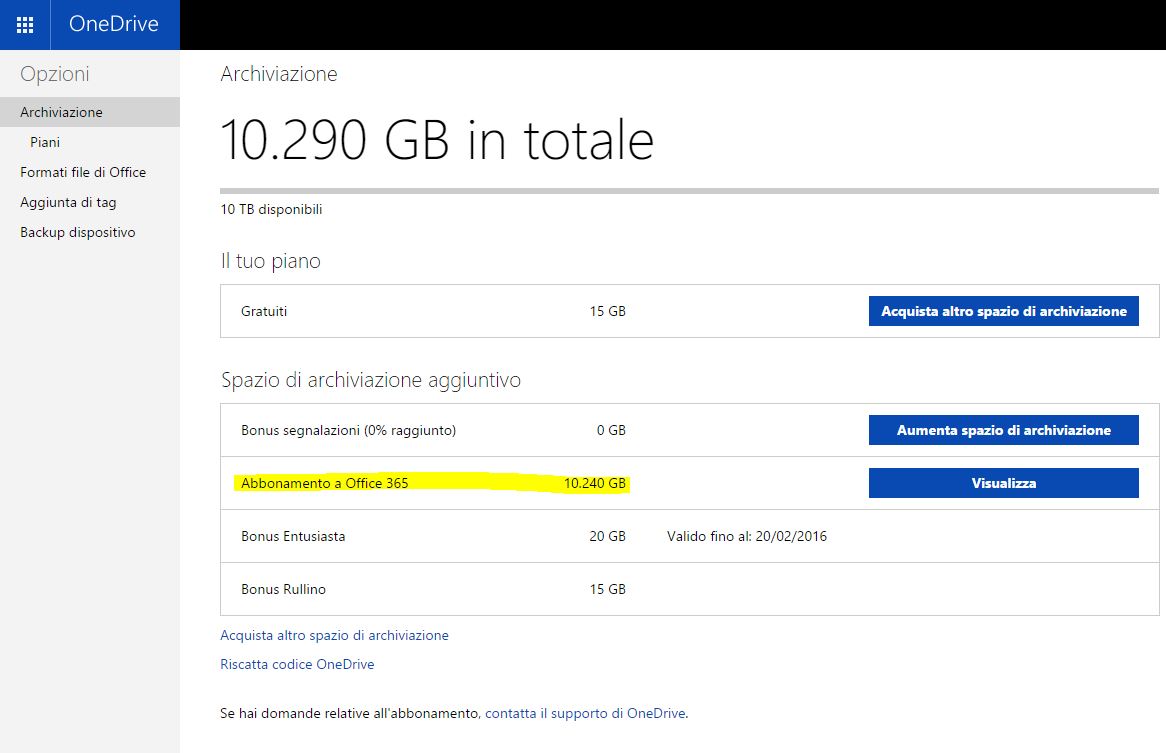
Task: Click the Il tuo piano heading
Action: point(271,262)
